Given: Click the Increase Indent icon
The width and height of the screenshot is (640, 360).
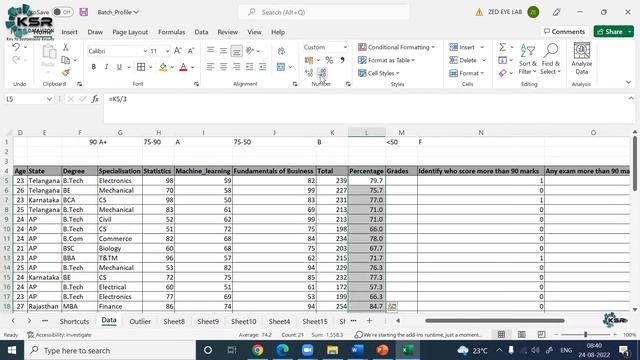Looking at the screenshot, I should click(x=262, y=67).
